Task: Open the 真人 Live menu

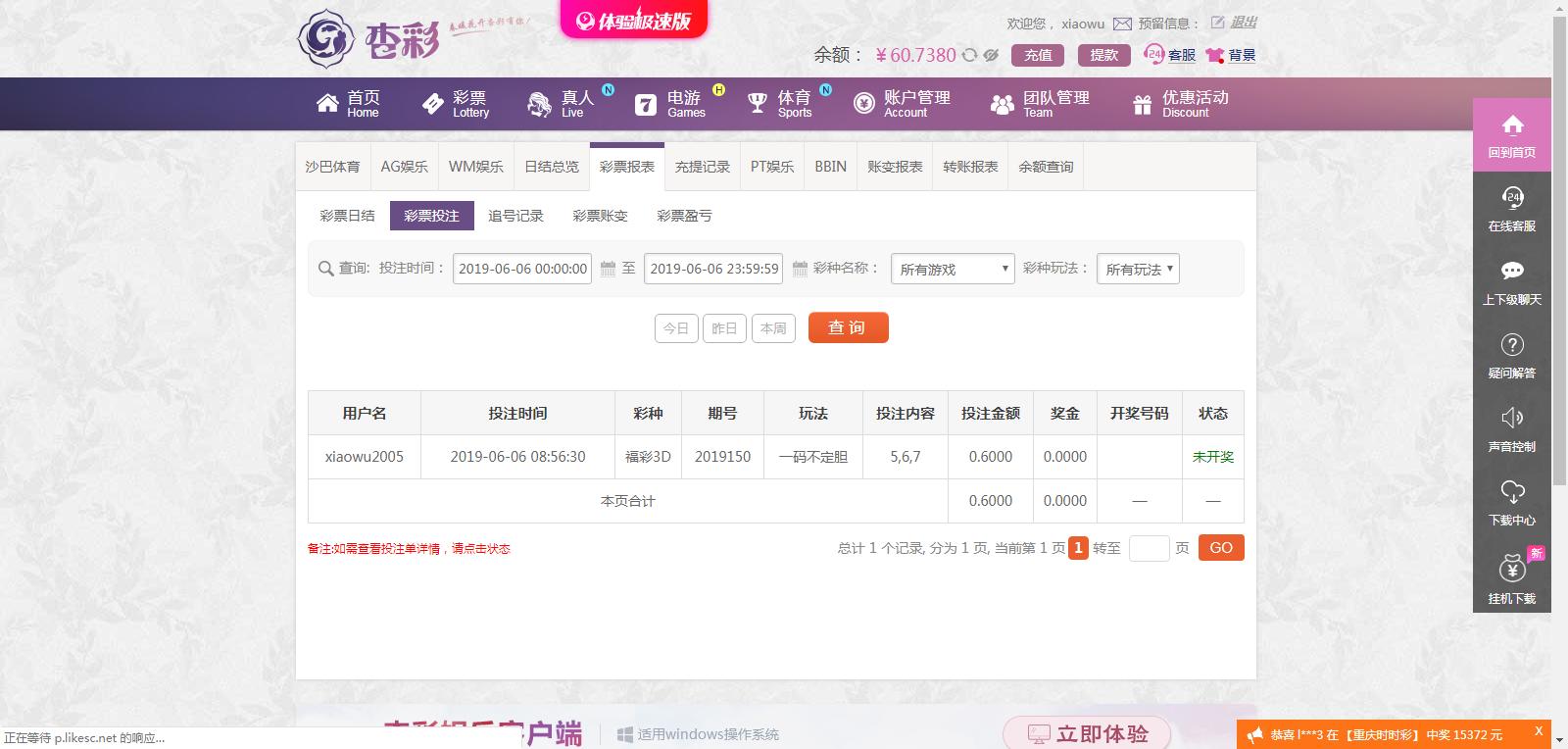Action: [x=562, y=103]
